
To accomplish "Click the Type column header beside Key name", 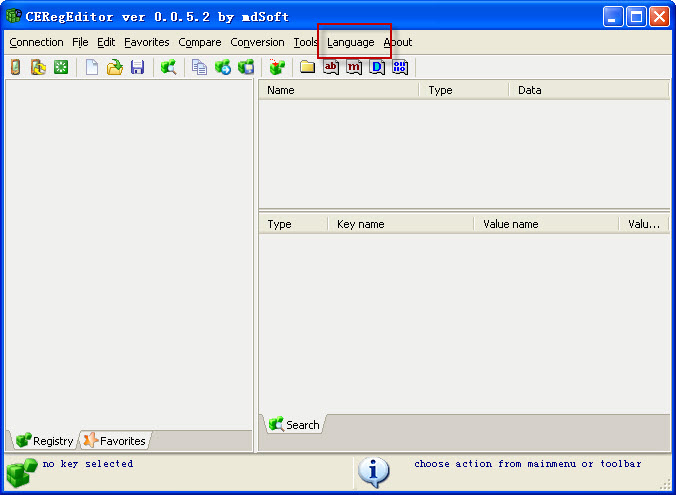I will [x=293, y=224].
